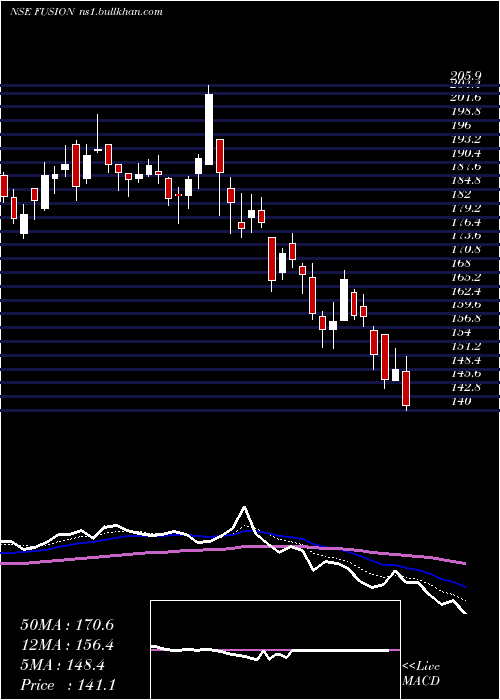
Task: Click the NSE FUSION chart title
Action: 42,12
